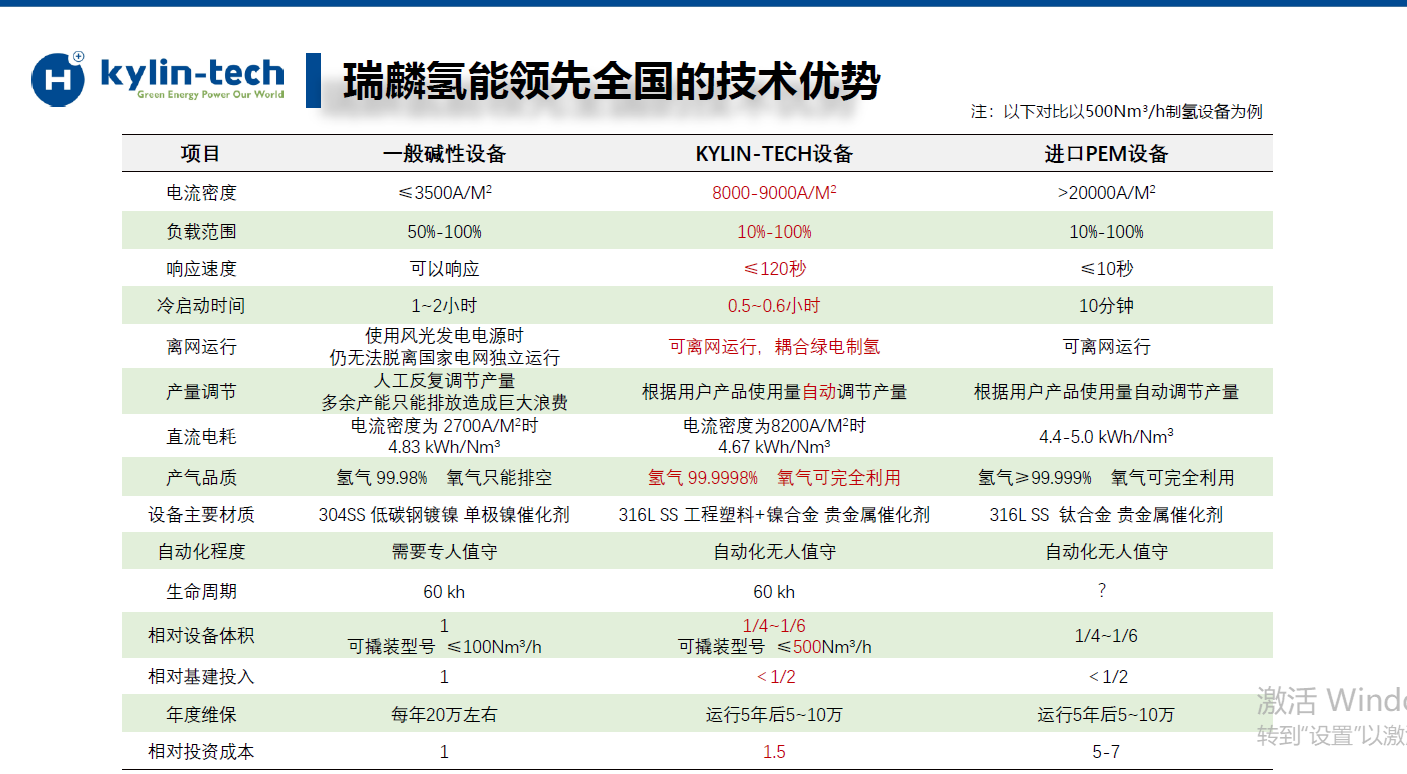Click the 进口PEM设备 column header

coord(1106,154)
